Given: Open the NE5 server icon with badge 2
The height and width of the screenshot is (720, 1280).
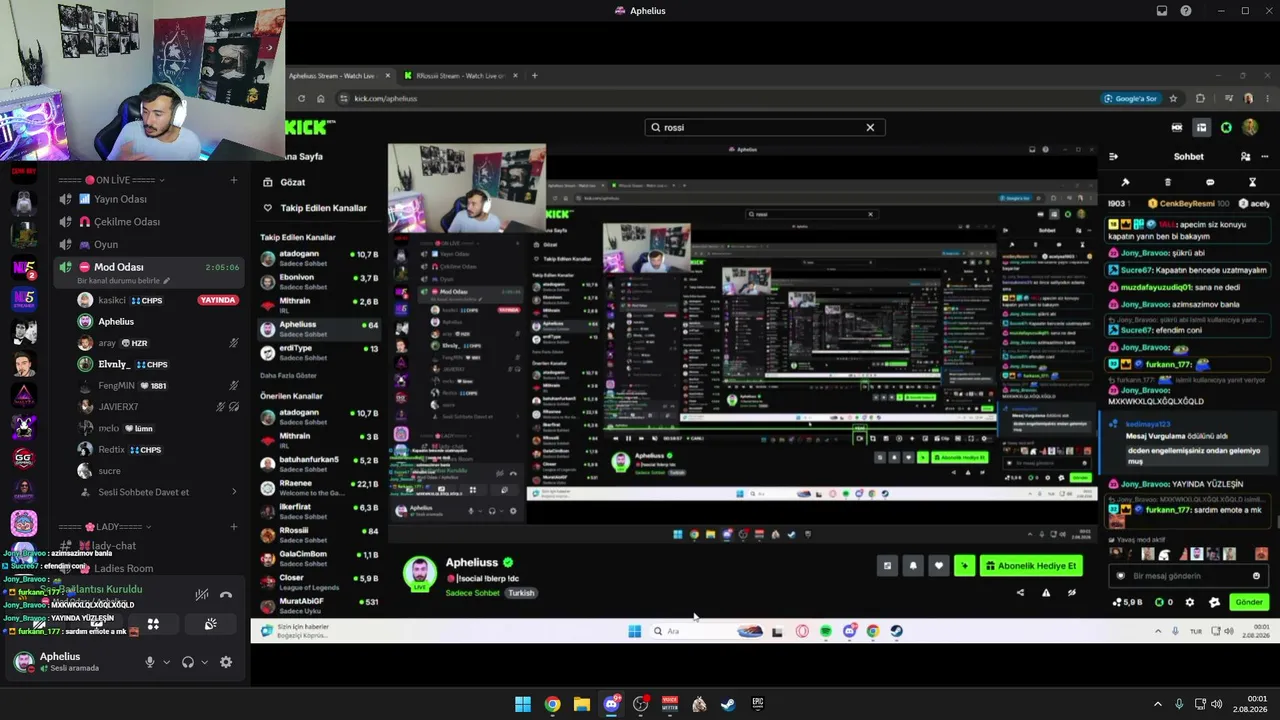Looking at the screenshot, I should coord(24,268).
